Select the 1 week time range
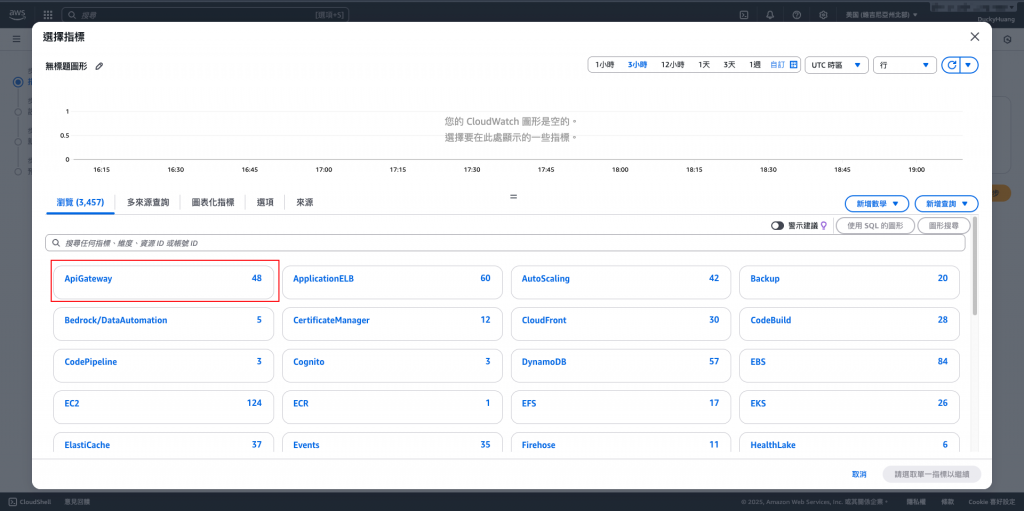 click(754, 65)
